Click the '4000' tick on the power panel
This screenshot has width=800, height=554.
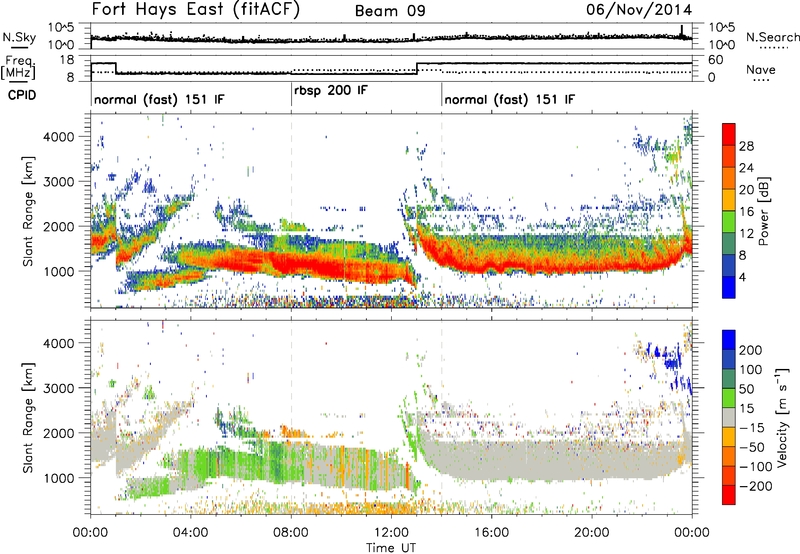pyautogui.click(x=58, y=137)
